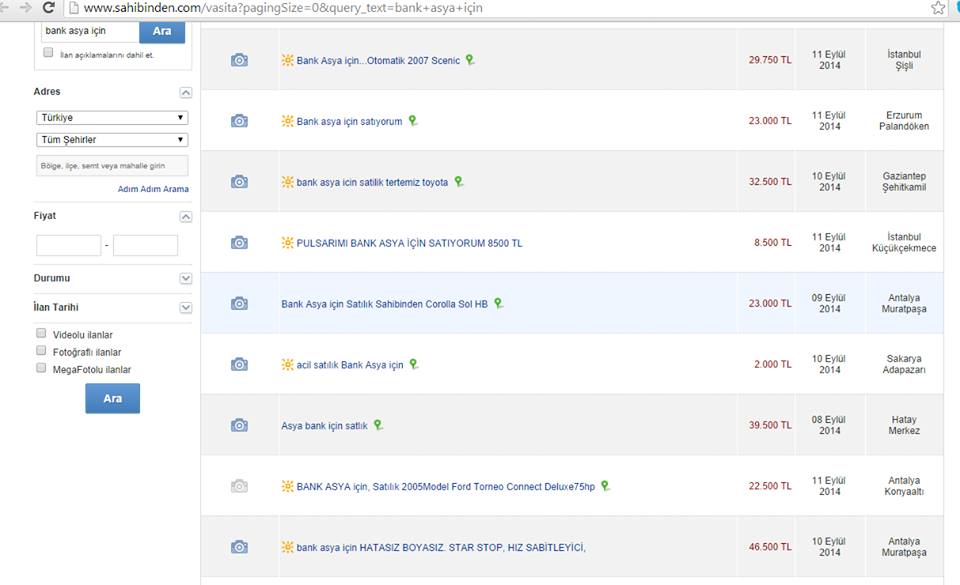
Task: Click green map pin after Ford Torneo Connect listing
Action: tap(605, 486)
